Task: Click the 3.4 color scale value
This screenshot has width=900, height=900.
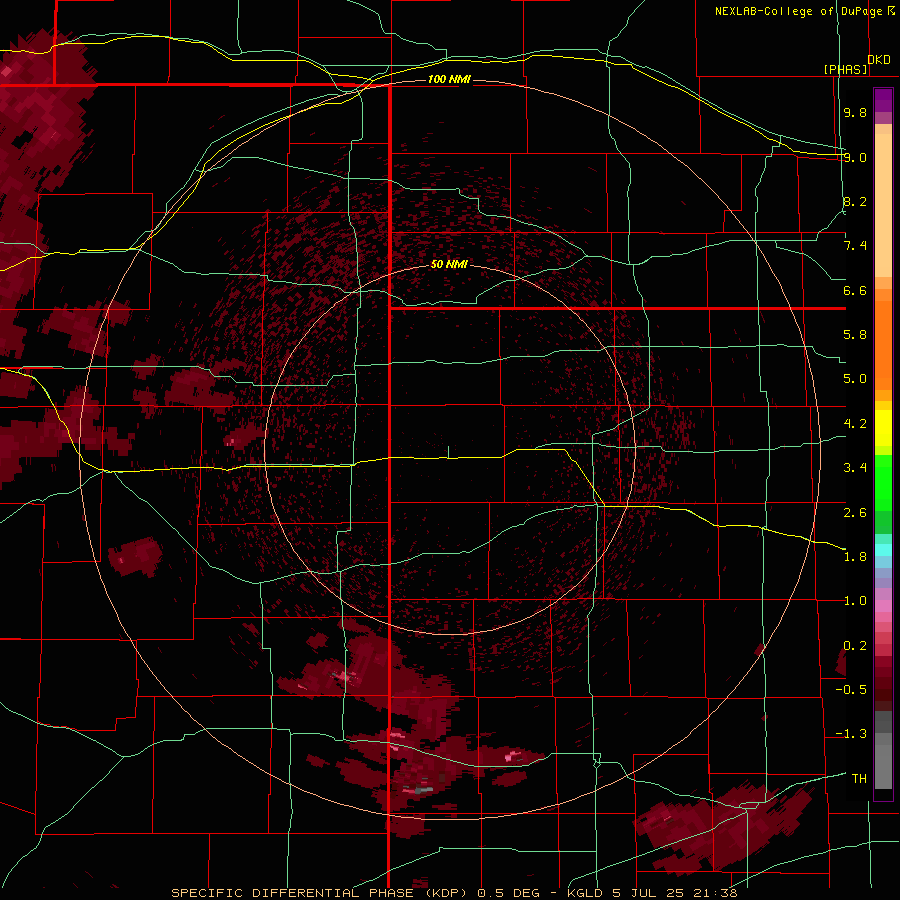Action: coord(855,468)
